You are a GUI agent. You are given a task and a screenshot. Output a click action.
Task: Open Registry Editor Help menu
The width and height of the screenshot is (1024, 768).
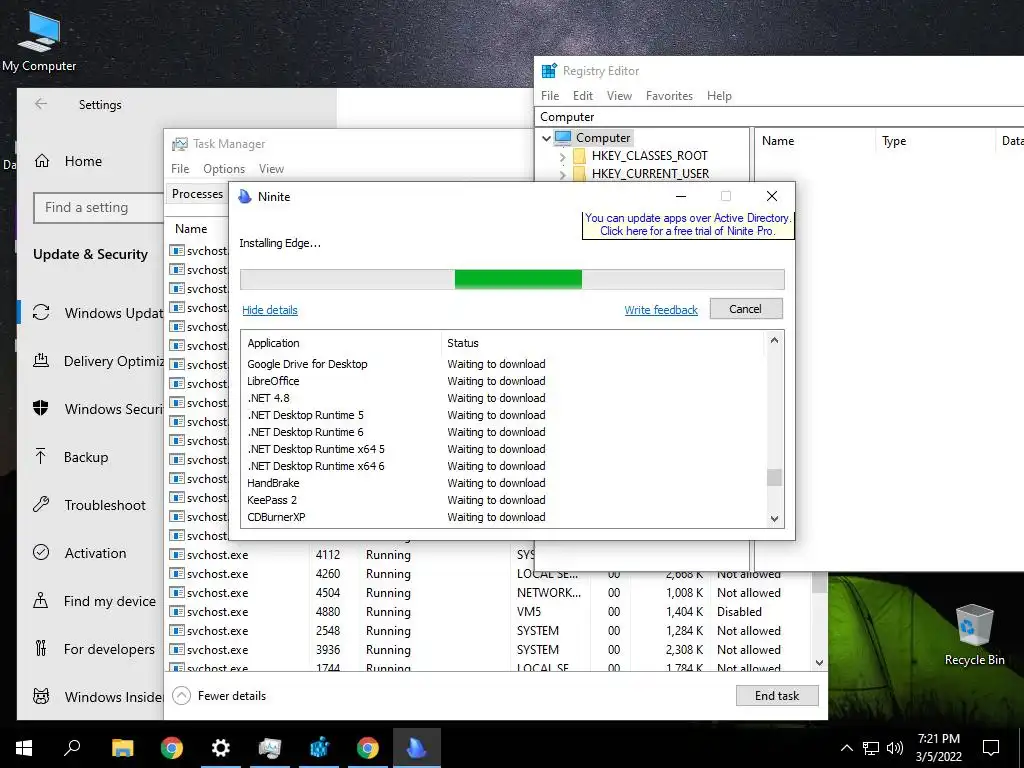click(719, 96)
